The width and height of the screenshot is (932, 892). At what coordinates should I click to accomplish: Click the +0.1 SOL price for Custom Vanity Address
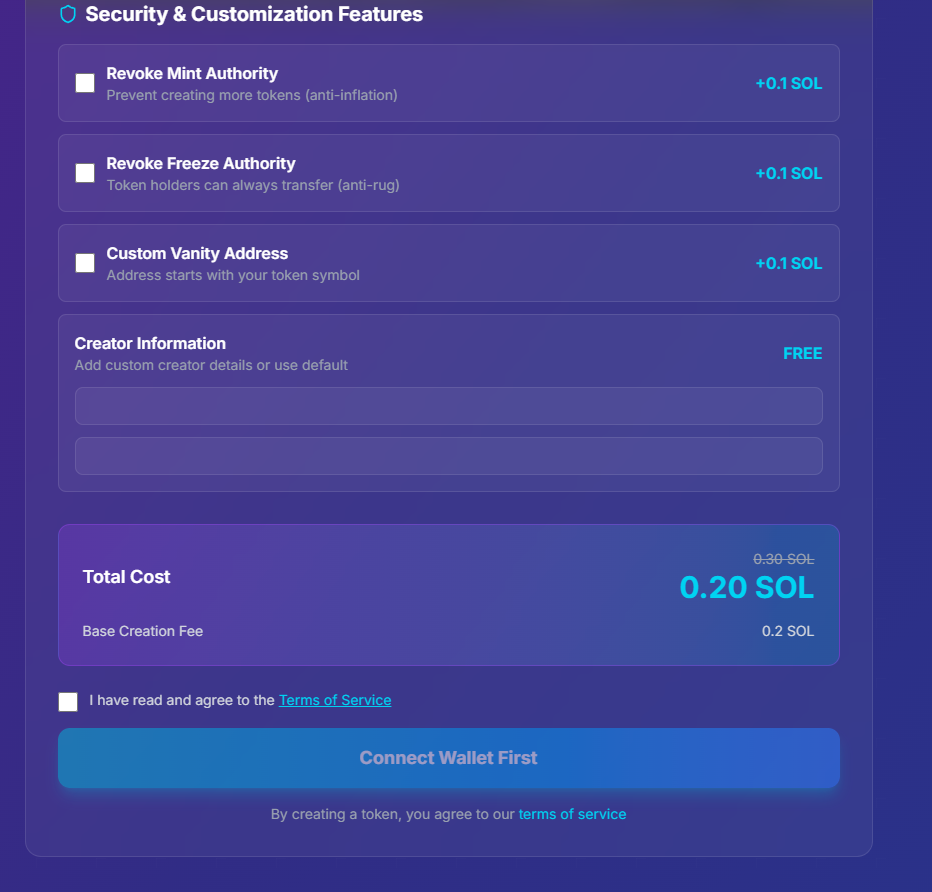pos(789,263)
